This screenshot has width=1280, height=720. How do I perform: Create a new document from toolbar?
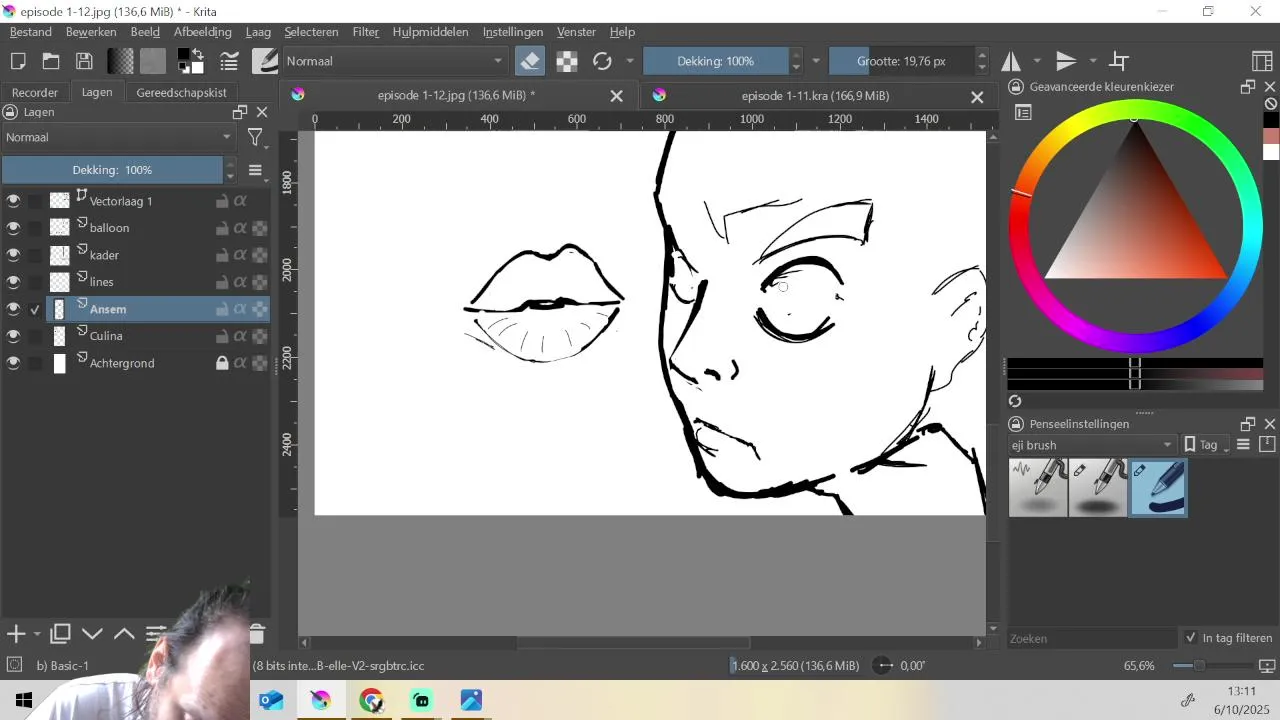coord(17,61)
